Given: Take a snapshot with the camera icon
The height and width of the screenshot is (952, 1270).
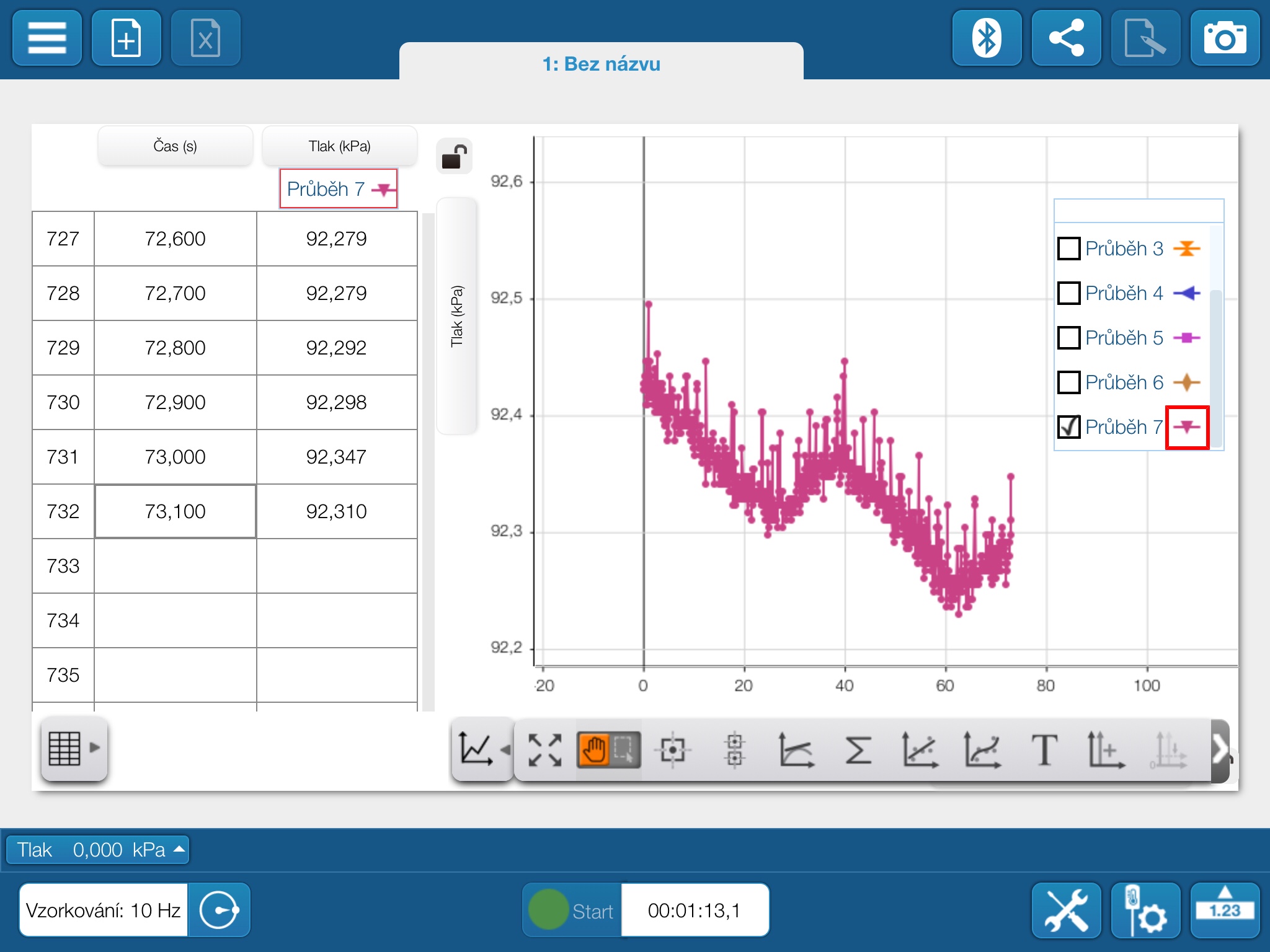Looking at the screenshot, I should [x=1224, y=38].
